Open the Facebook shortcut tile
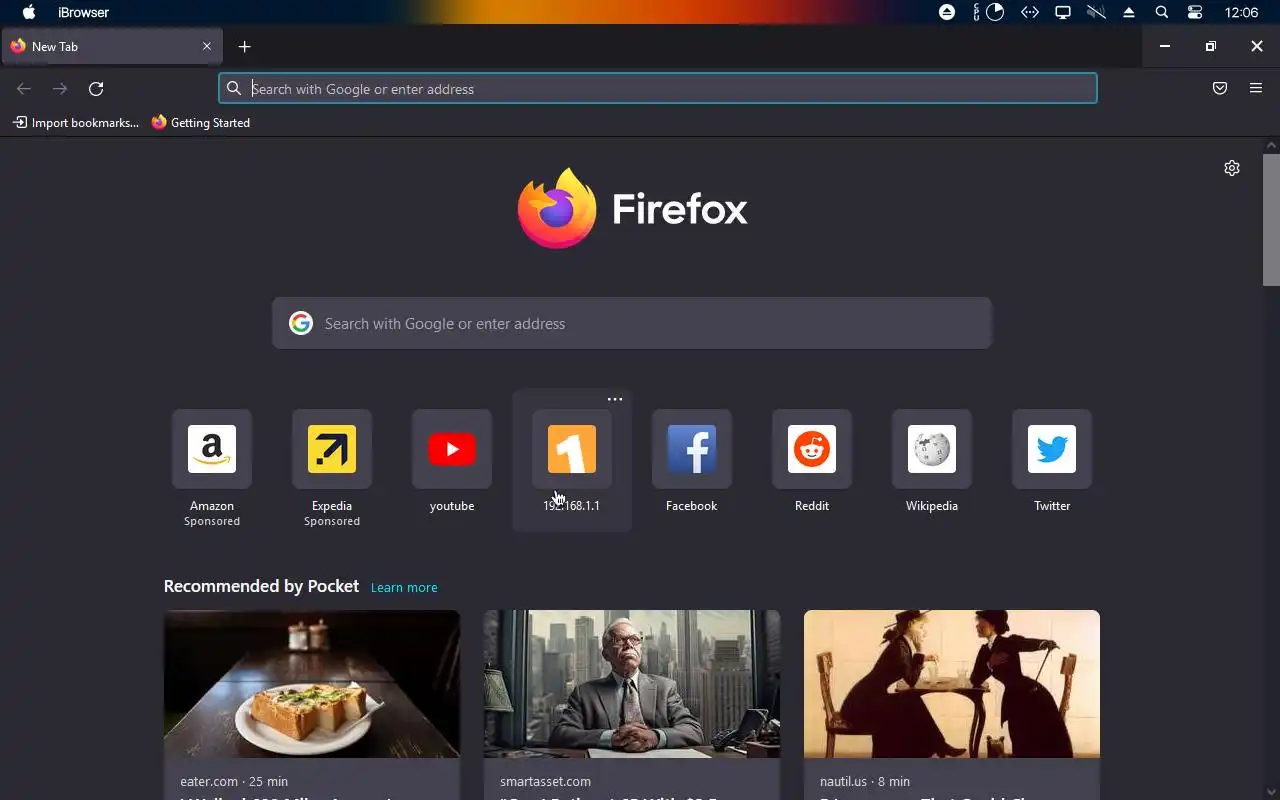This screenshot has height=800, width=1280. (692, 462)
